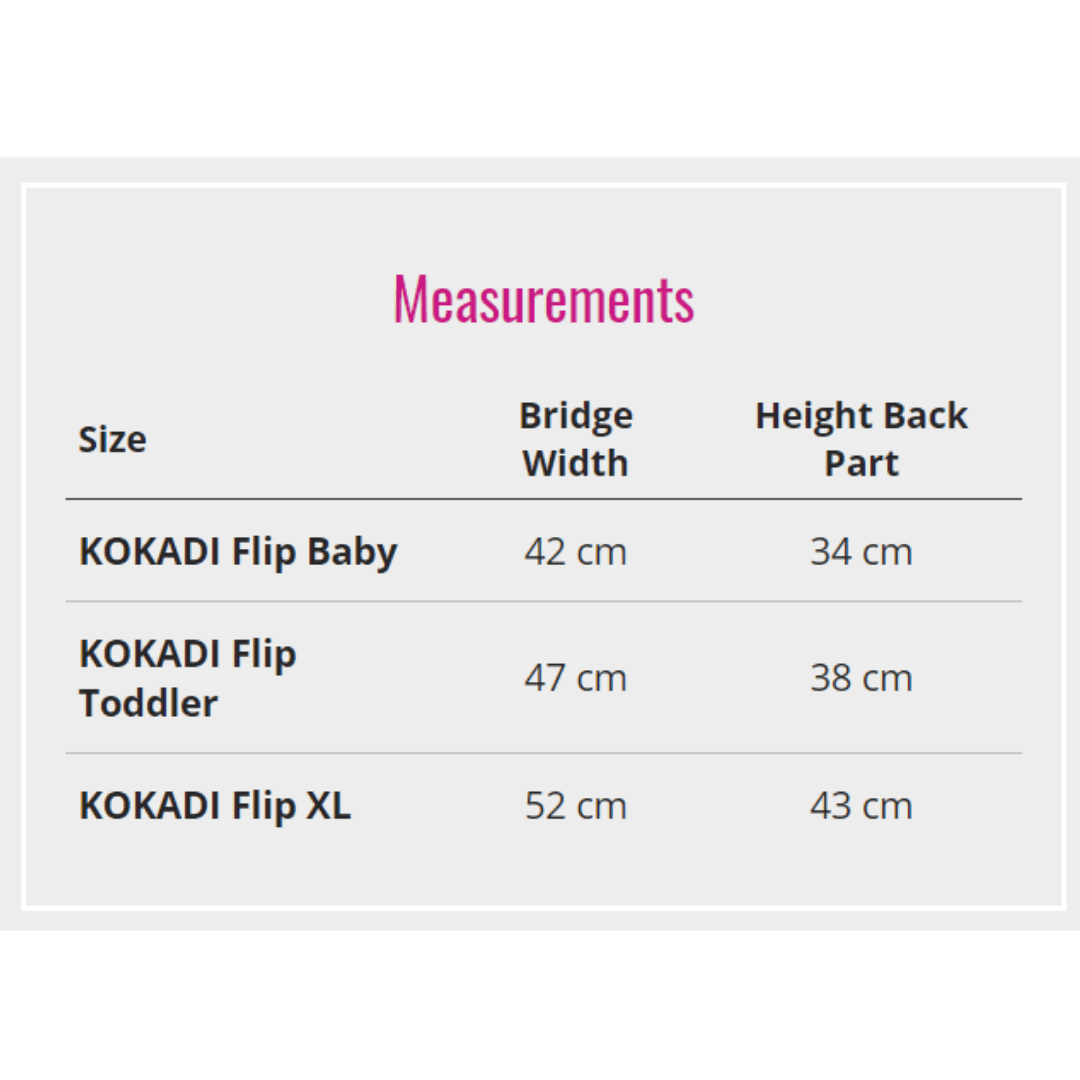Viewport: 1080px width, 1080px height.
Task: Click the dark divider line under table headers
Action: click(x=544, y=498)
